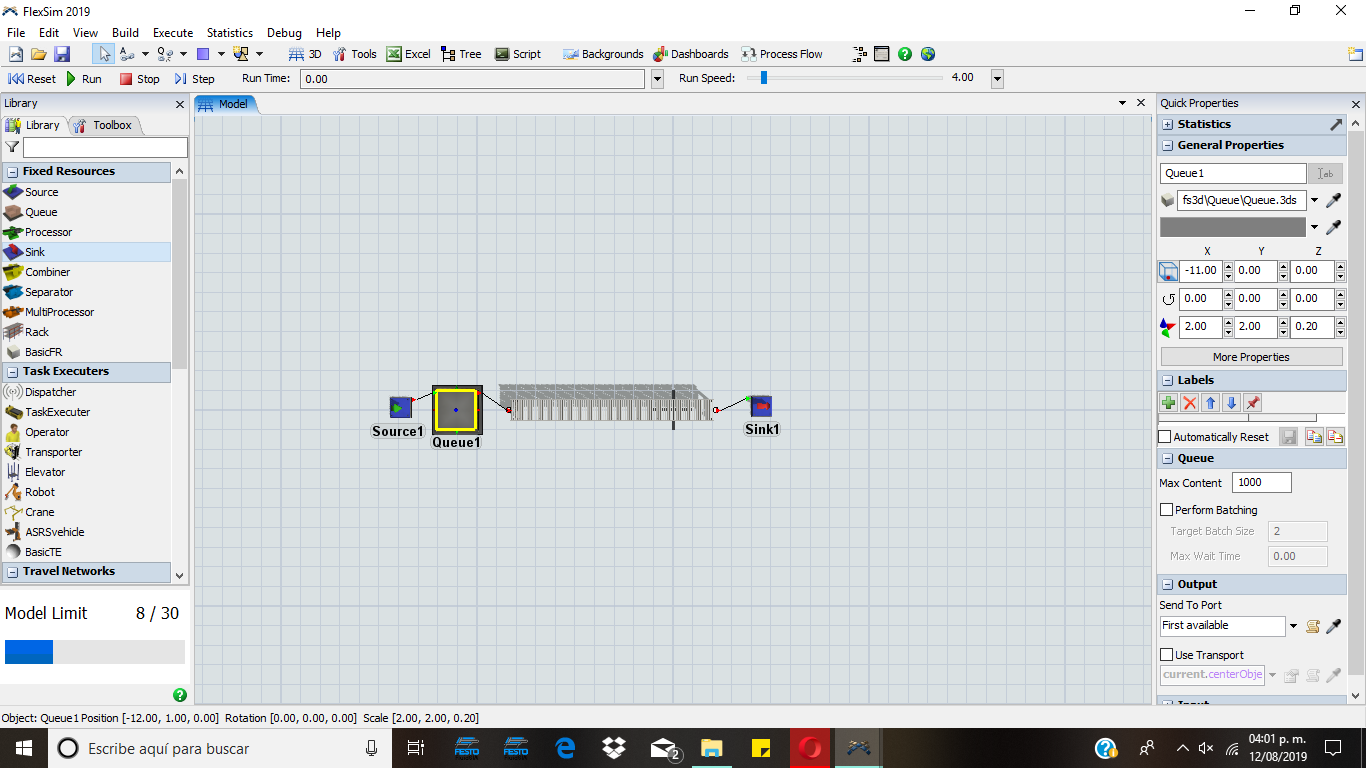1366x768 pixels.
Task: Click the Sink1 object in the model
Action: coord(761,406)
